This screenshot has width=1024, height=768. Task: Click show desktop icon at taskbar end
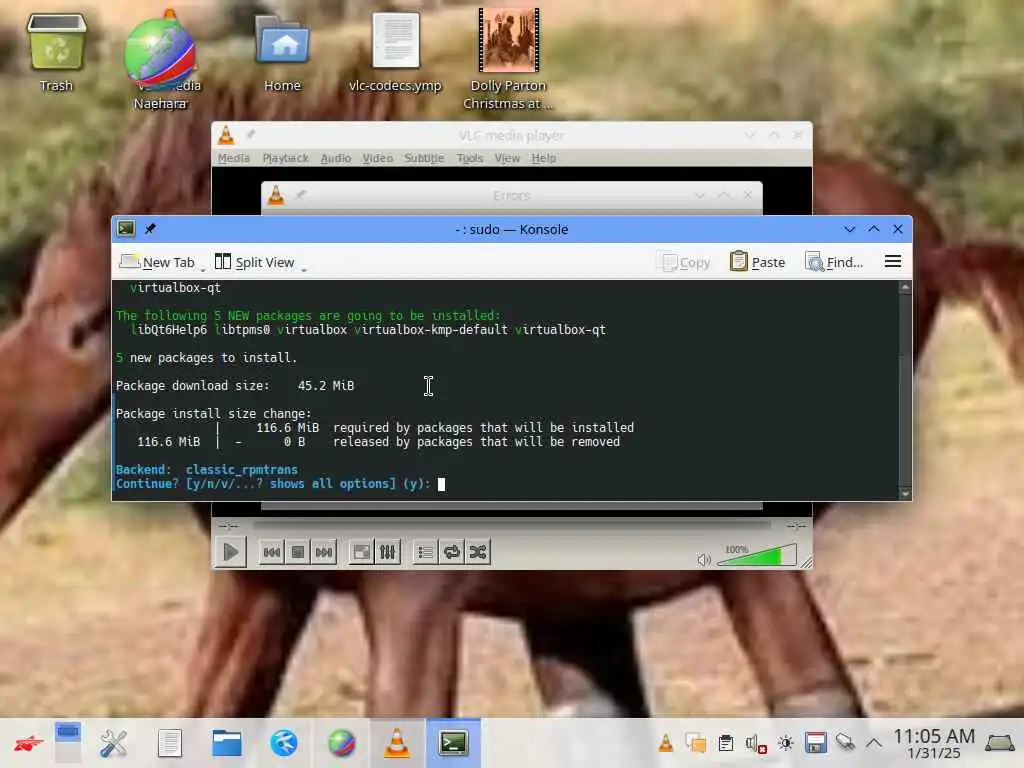[x=1000, y=743]
